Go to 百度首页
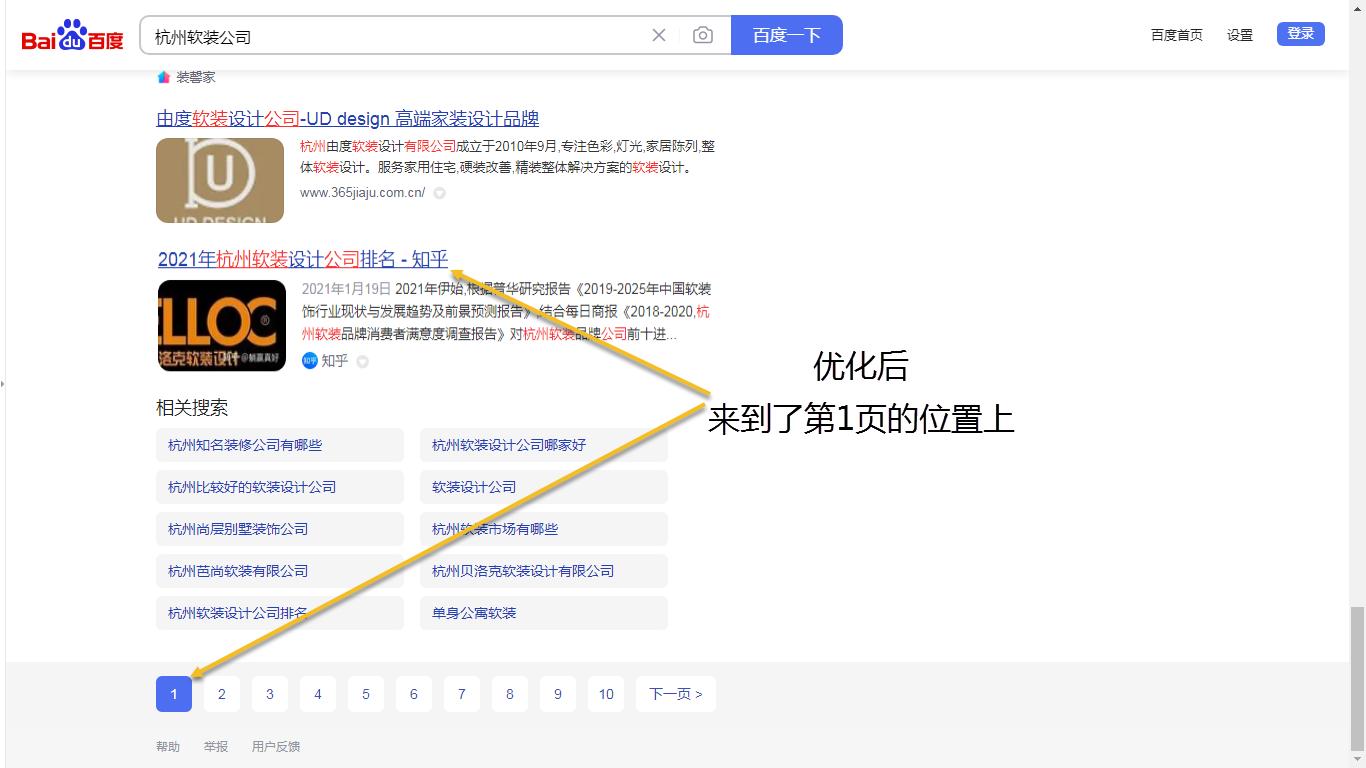 (1177, 33)
